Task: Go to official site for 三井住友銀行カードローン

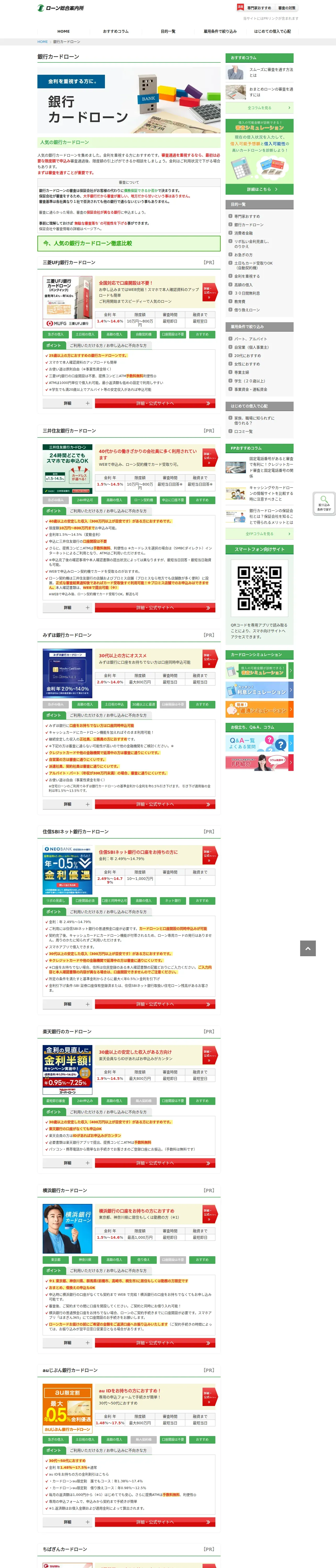Action: tap(155, 608)
